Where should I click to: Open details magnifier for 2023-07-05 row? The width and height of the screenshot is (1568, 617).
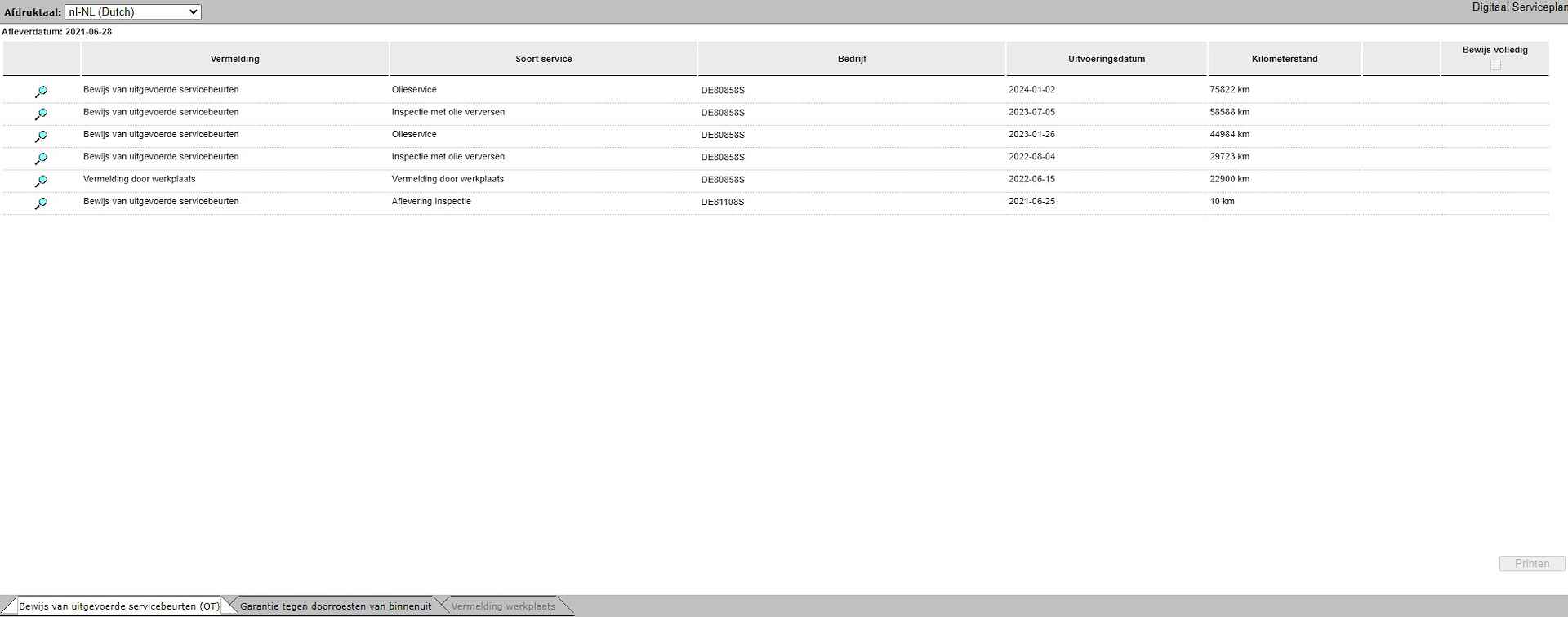tap(41, 114)
